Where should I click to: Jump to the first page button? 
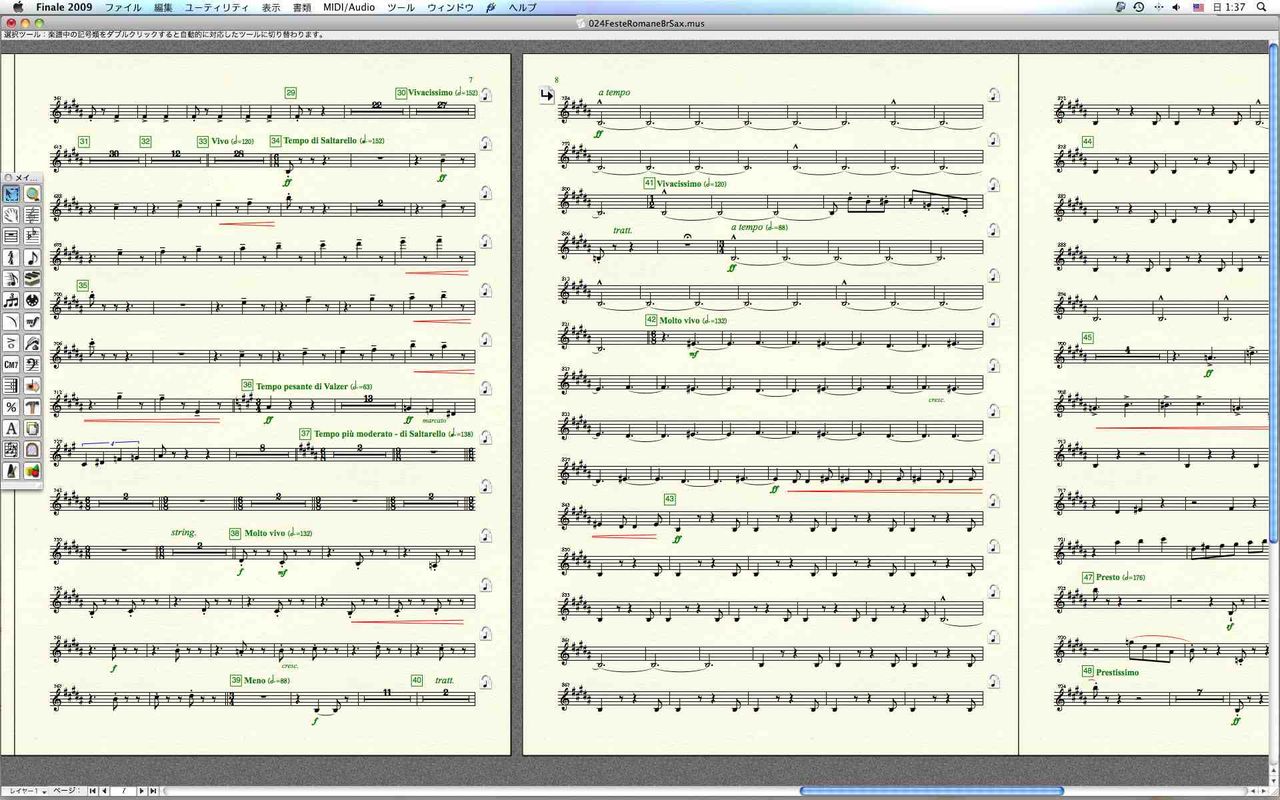pos(93,791)
